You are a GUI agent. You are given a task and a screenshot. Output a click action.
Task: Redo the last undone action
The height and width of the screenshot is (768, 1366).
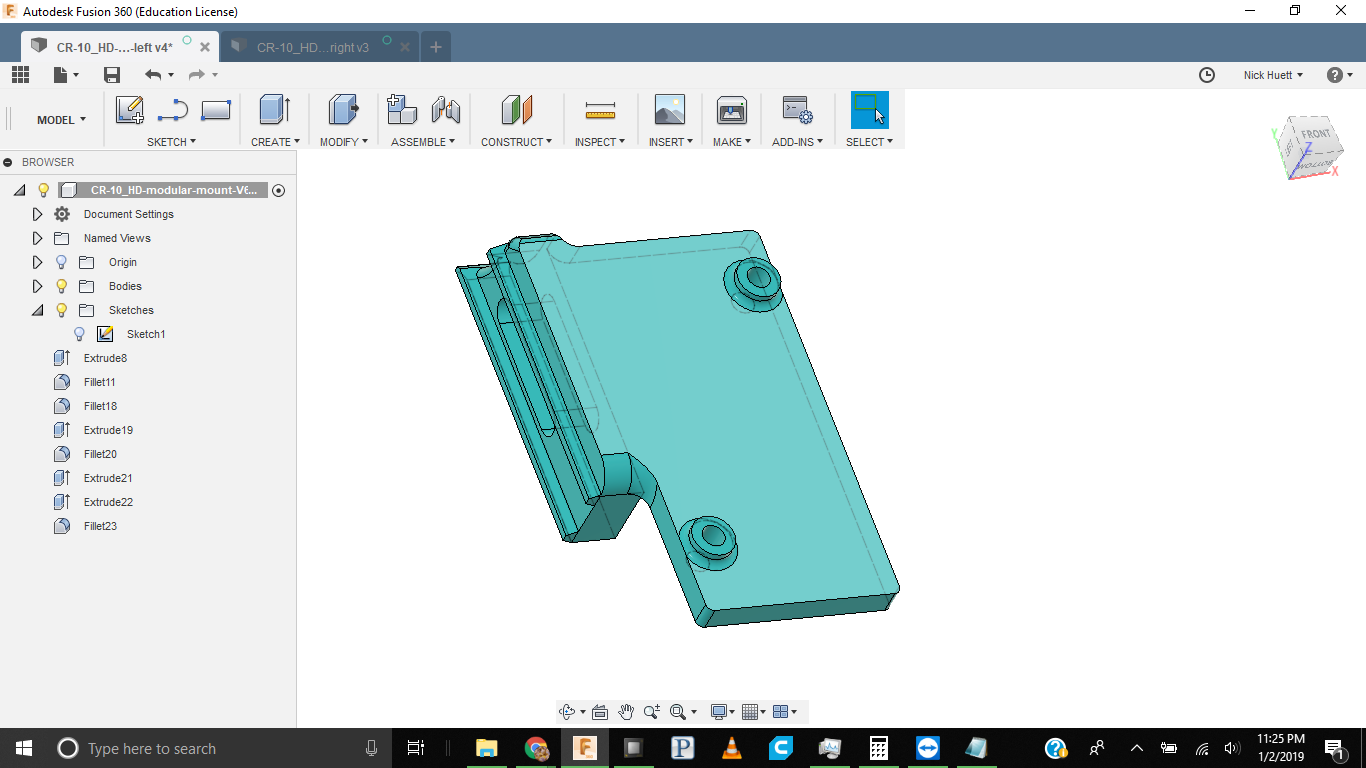pyautogui.click(x=197, y=75)
